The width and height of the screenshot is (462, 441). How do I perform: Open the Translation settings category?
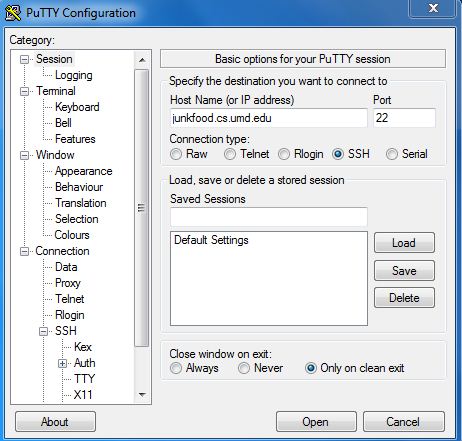coord(81,203)
